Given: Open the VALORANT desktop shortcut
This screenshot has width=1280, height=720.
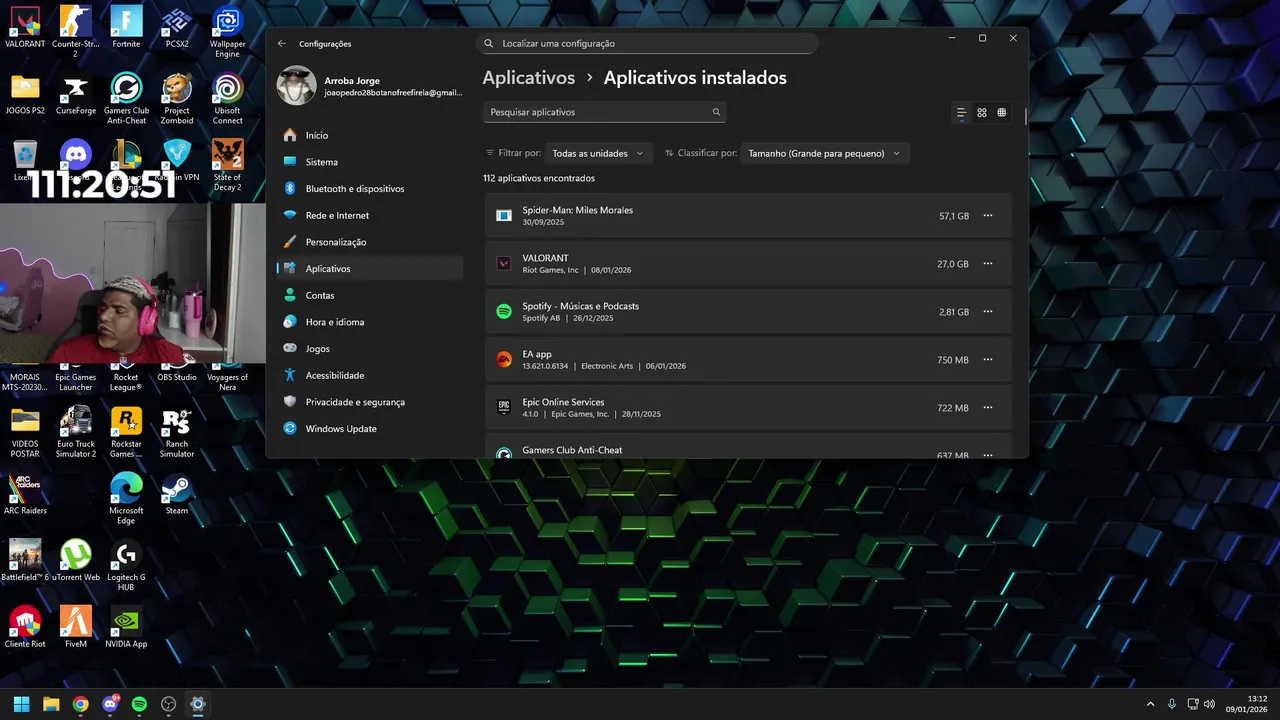Looking at the screenshot, I should click(x=25, y=28).
